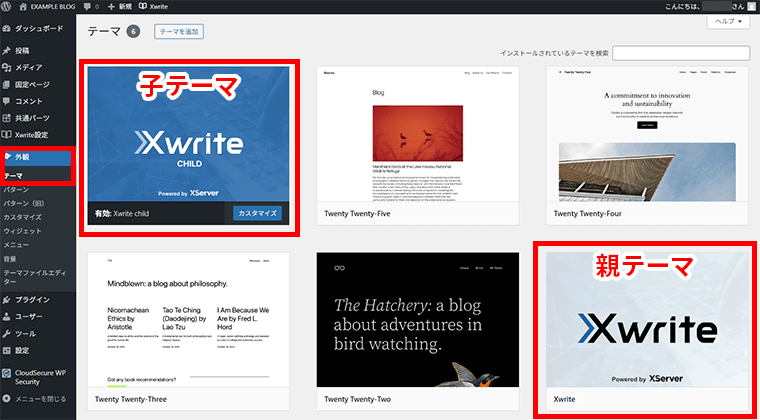The height and width of the screenshot is (420, 760).
Task: Click the CloudSecure WP Security shield icon
Action: (6, 373)
